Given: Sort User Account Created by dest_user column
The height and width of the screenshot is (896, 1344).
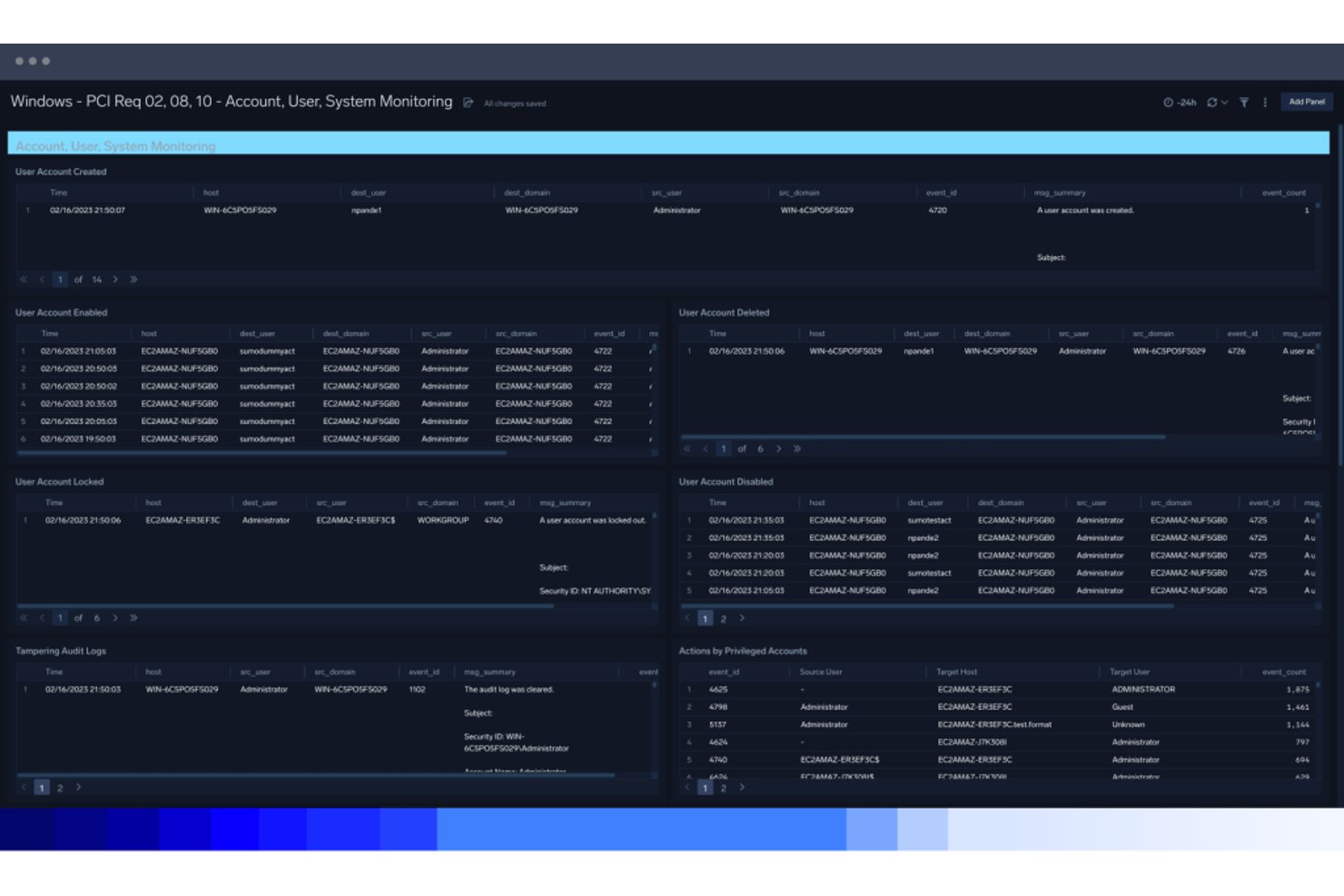Looking at the screenshot, I should pyautogui.click(x=369, y=192).
